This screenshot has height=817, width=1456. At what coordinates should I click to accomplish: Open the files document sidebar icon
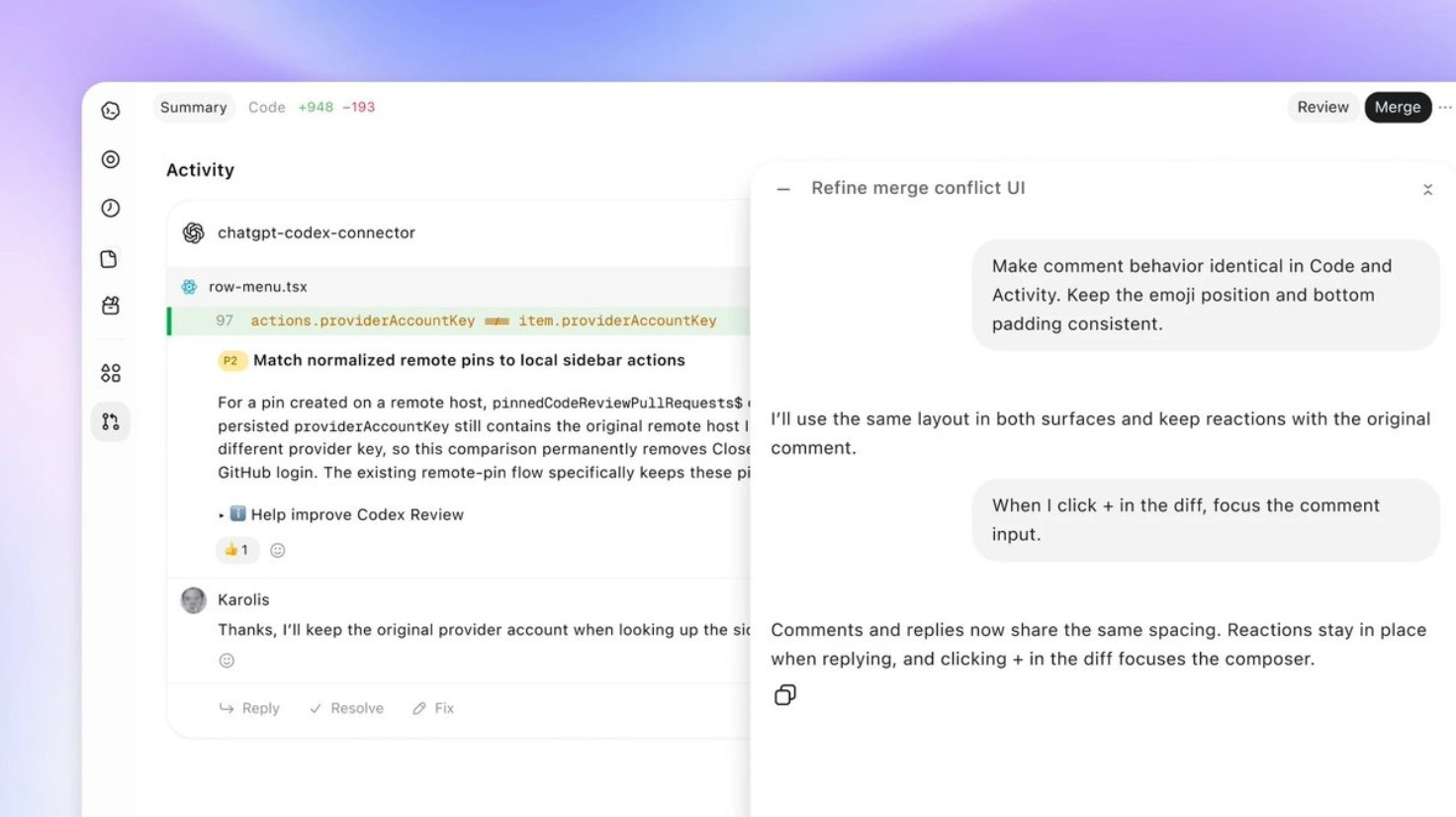coord(110,258)
